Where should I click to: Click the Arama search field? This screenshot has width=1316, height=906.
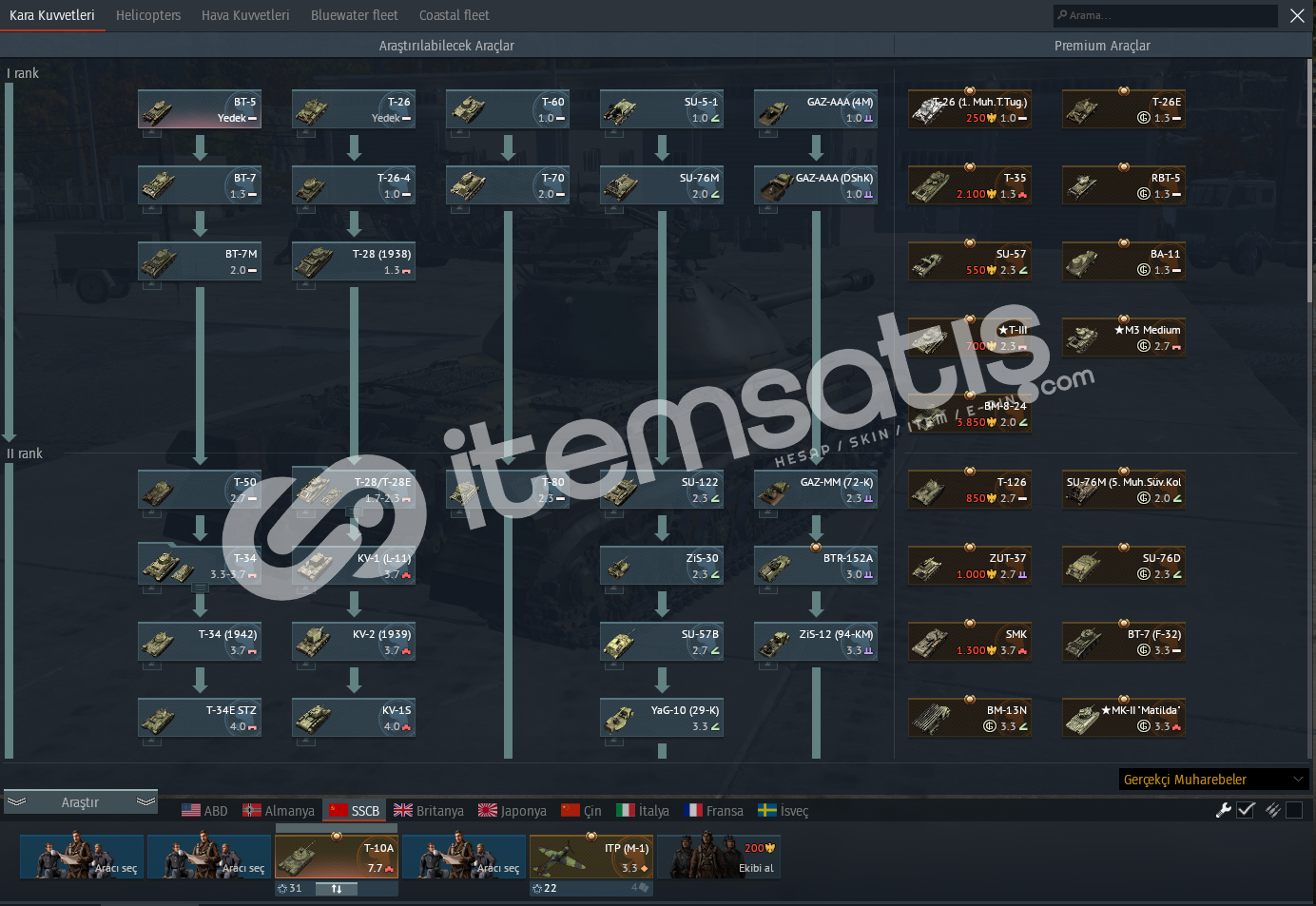[x=1166, y=15]
